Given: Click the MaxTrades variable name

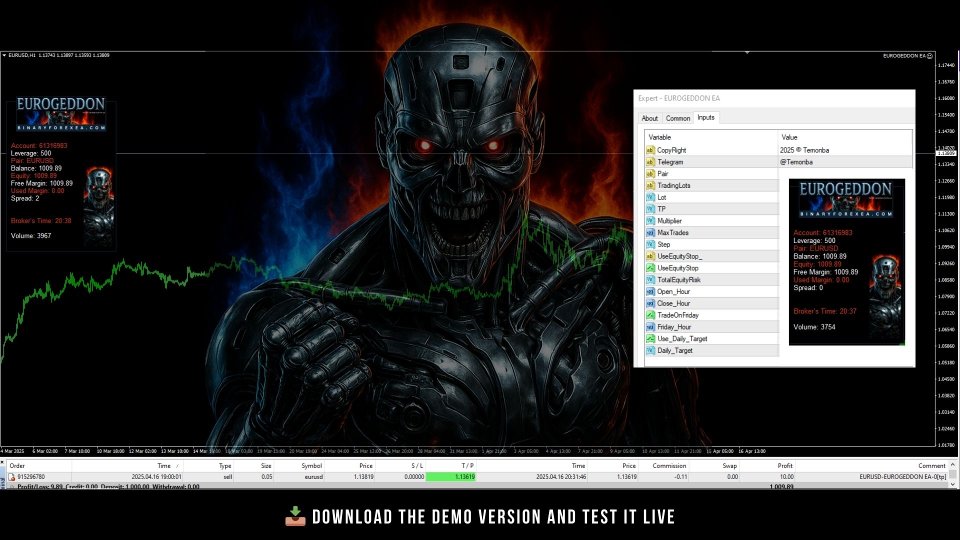Looking at the screenshot, I should [673, 233].
